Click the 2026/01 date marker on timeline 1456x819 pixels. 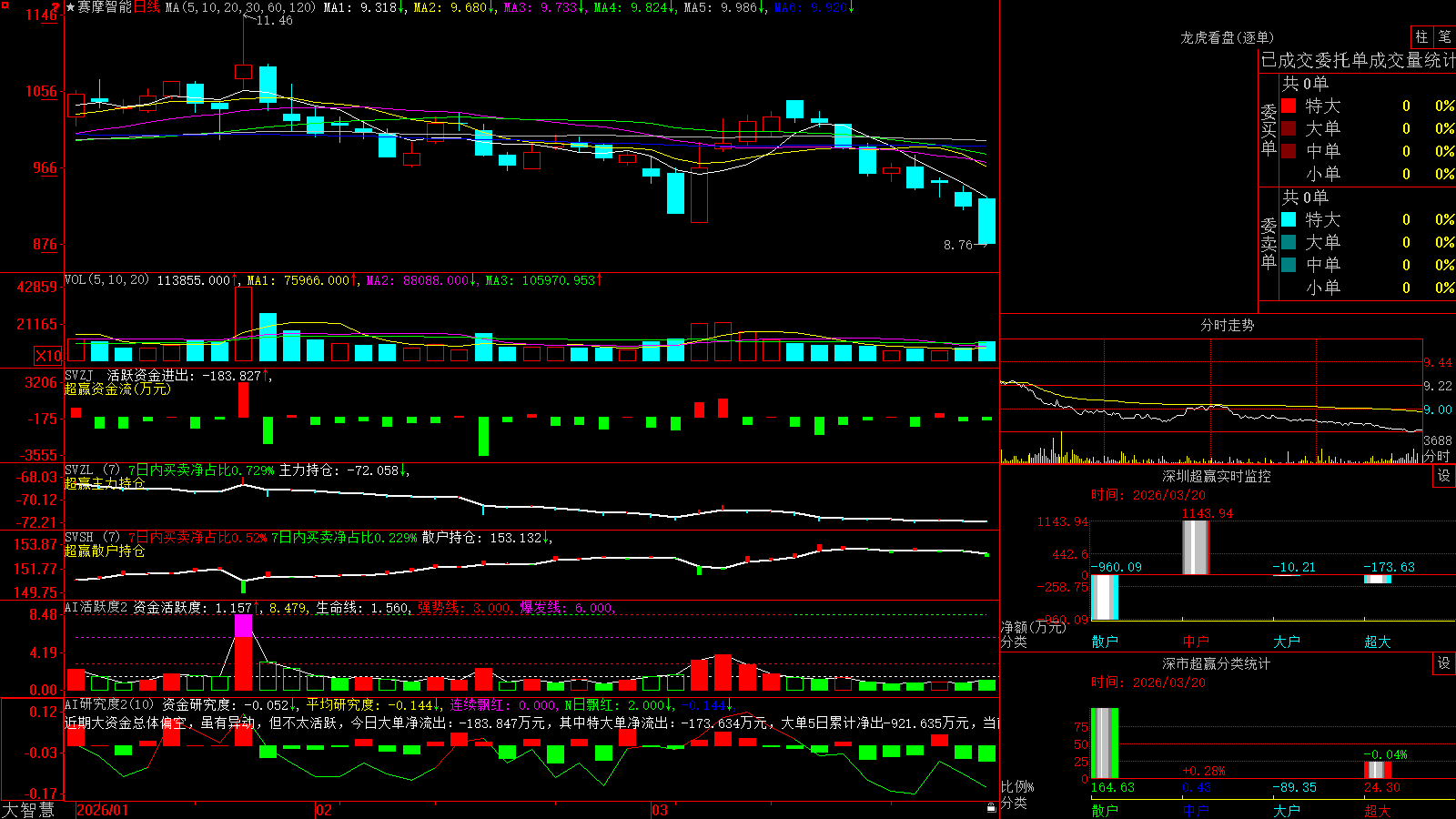pos(103,810)
